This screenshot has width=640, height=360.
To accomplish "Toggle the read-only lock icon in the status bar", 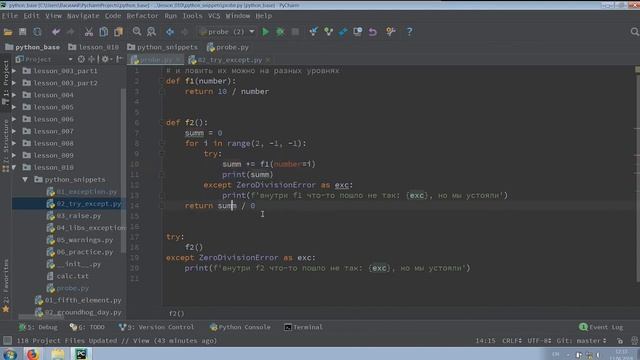I will coord(620,340).
